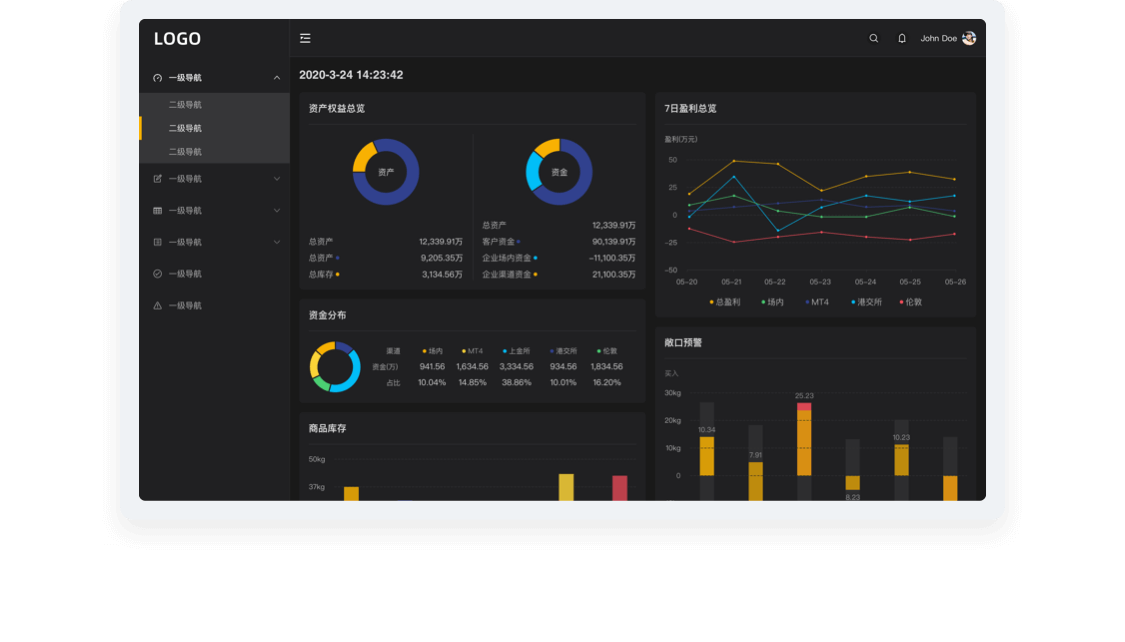This screenshot has width=1125, height=642.
Task: Click the bar labeled 10.34 in 敞口预警
Action: (707, 456)
